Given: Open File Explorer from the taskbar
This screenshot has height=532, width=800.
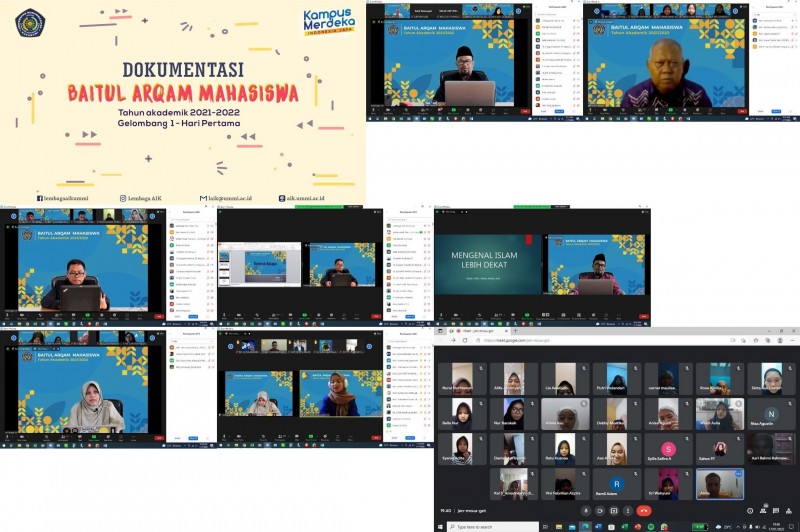Looking at the screenshot, I should click(559, 527).
